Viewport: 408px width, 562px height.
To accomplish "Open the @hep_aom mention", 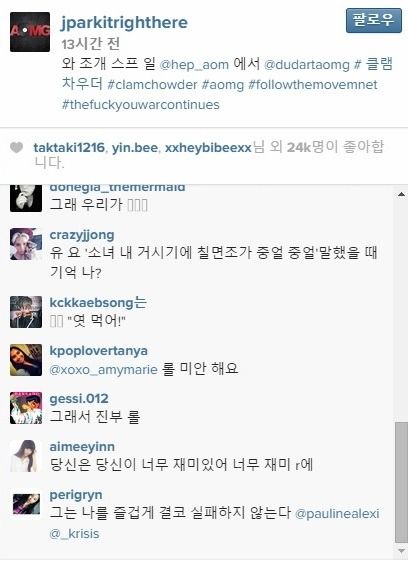I will 194,65.
